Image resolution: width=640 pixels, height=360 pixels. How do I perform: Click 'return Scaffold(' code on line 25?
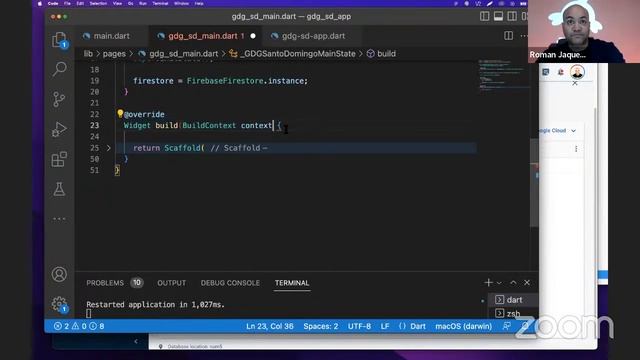[x=169, y=148]
